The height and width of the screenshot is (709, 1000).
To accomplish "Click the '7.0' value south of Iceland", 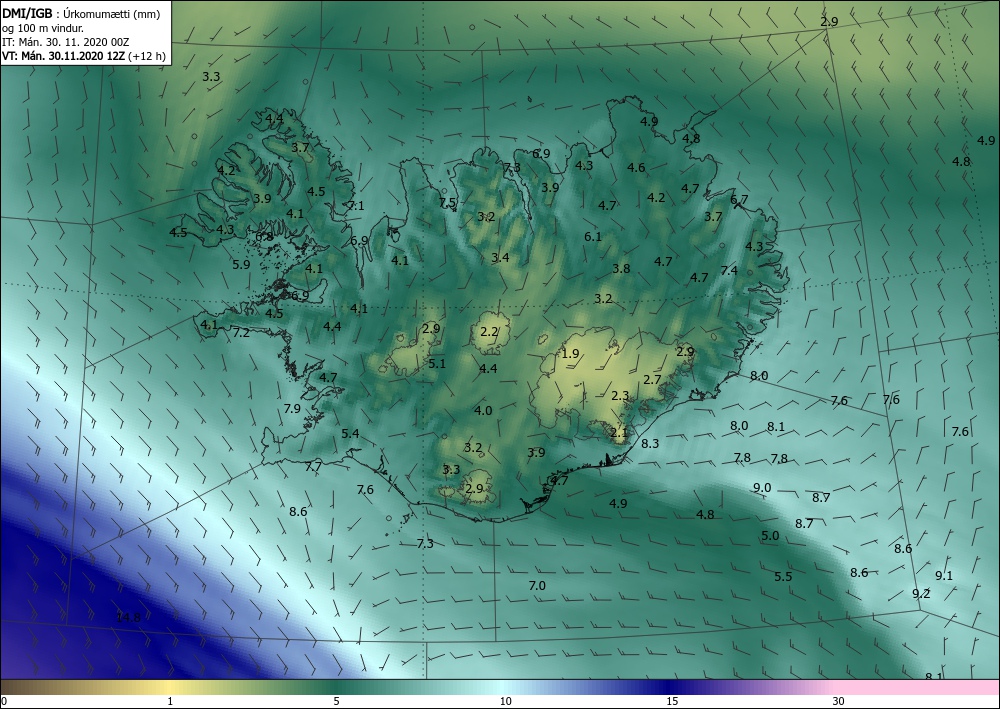I will 538,585.
